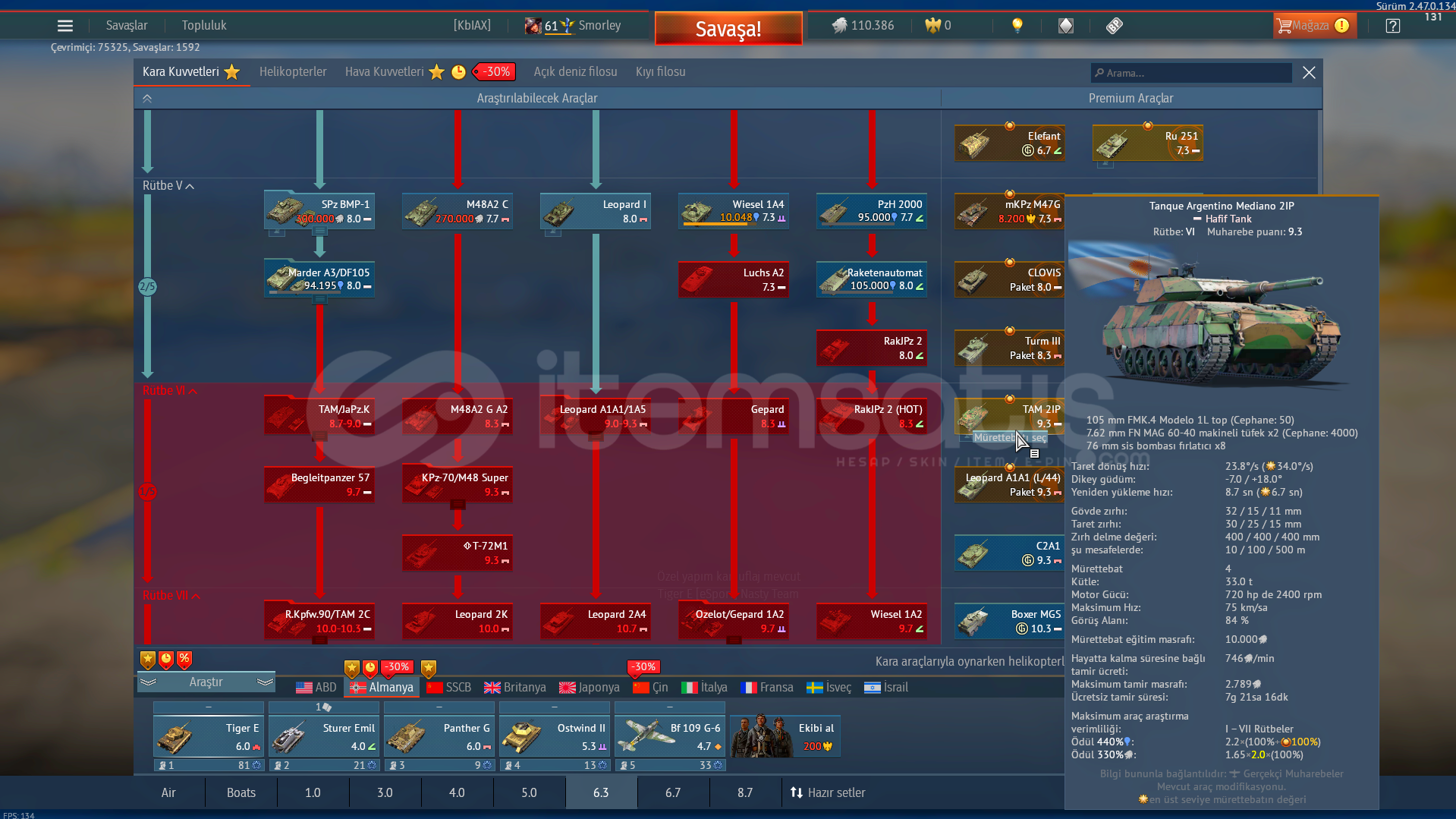Select the Leopard 2K tank

coord(458,621)
